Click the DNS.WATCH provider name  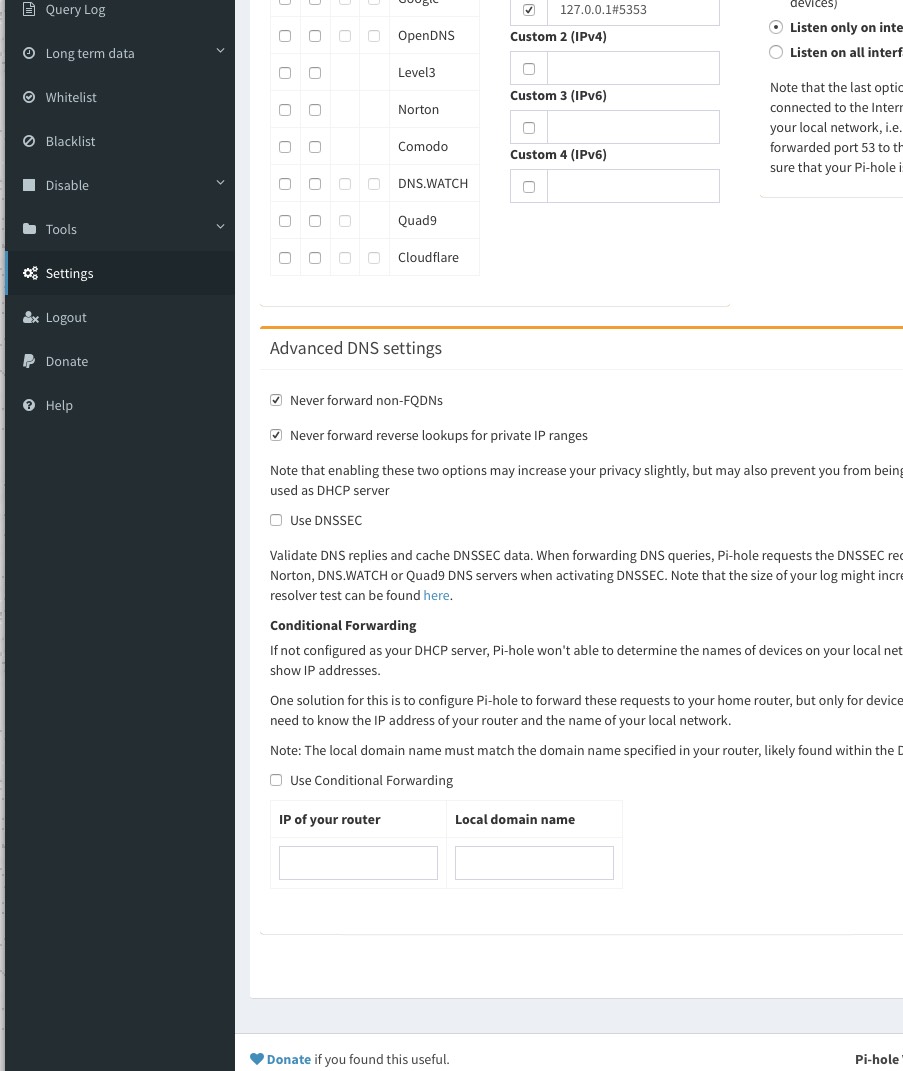432,183
